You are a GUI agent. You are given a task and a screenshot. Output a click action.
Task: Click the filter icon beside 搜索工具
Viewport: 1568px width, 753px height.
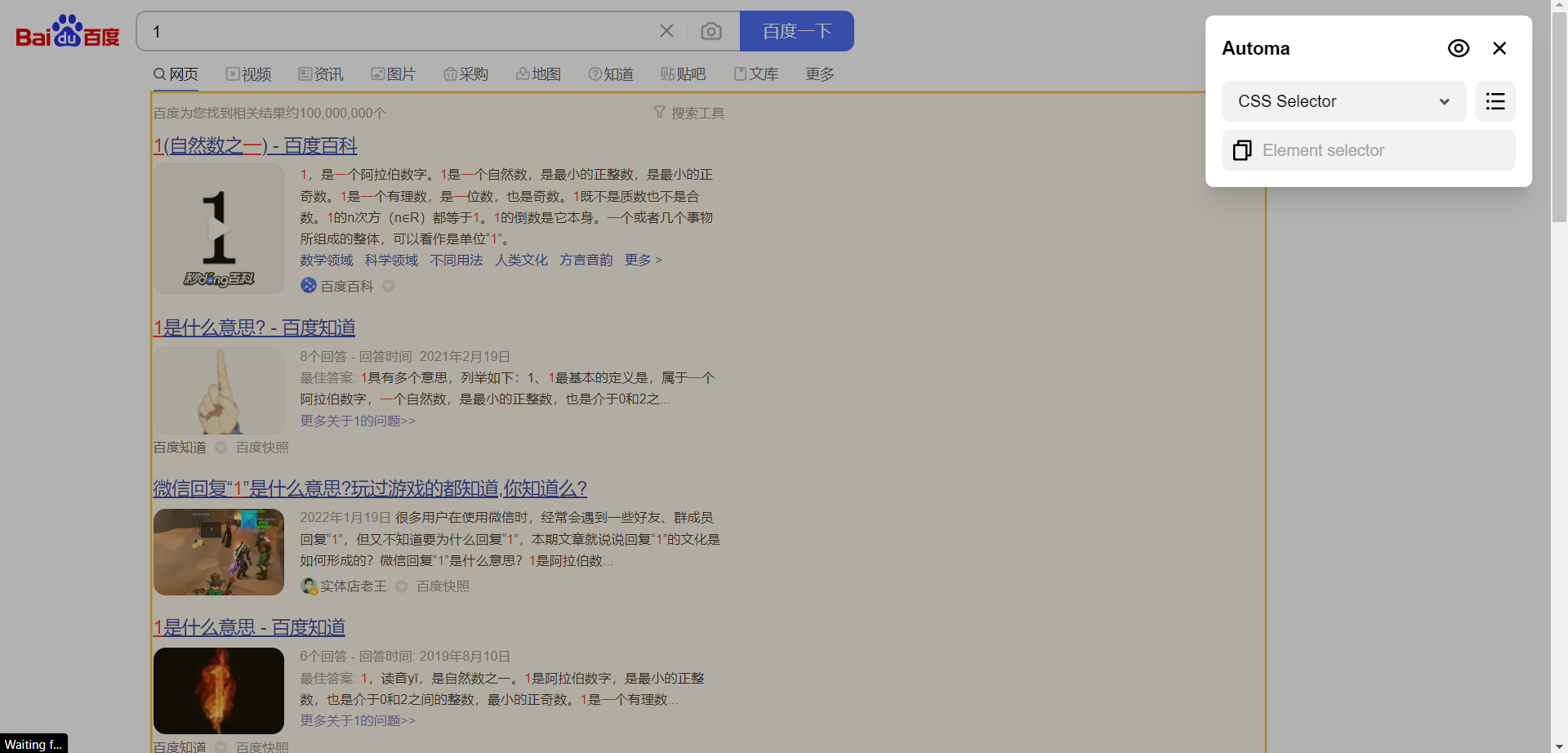pyautogui.click(x=660, y=112)
